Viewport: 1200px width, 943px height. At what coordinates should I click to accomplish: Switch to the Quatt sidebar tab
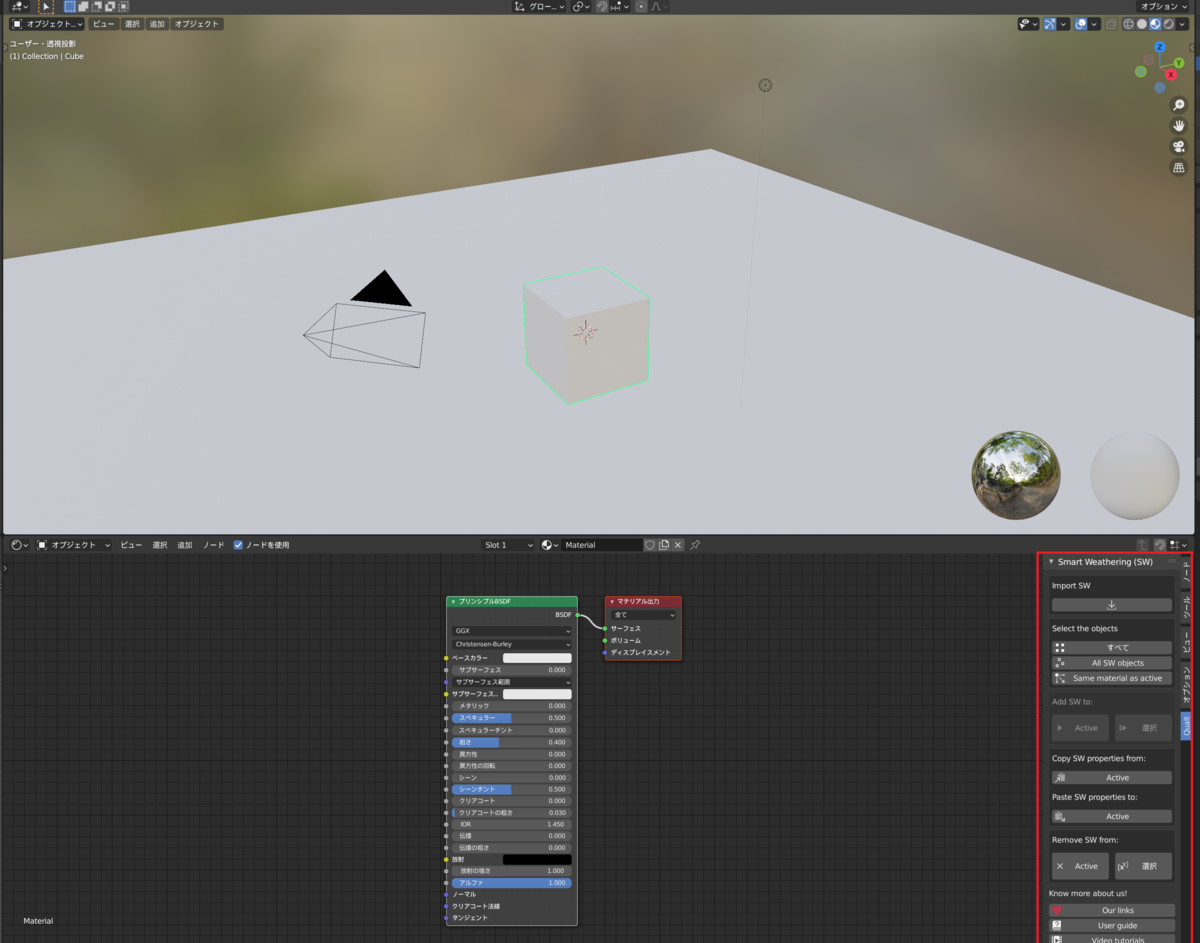point(1186,726)
